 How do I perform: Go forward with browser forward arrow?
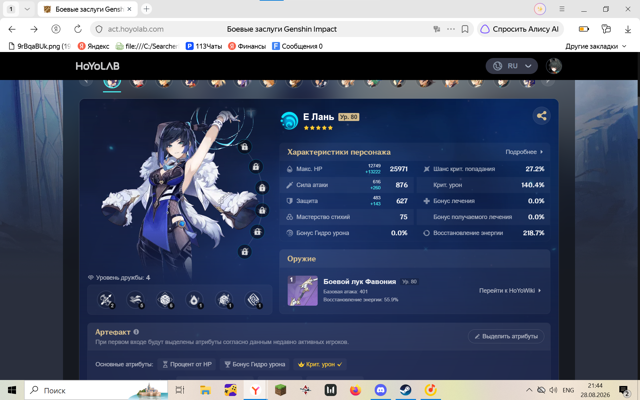point(34,29)
